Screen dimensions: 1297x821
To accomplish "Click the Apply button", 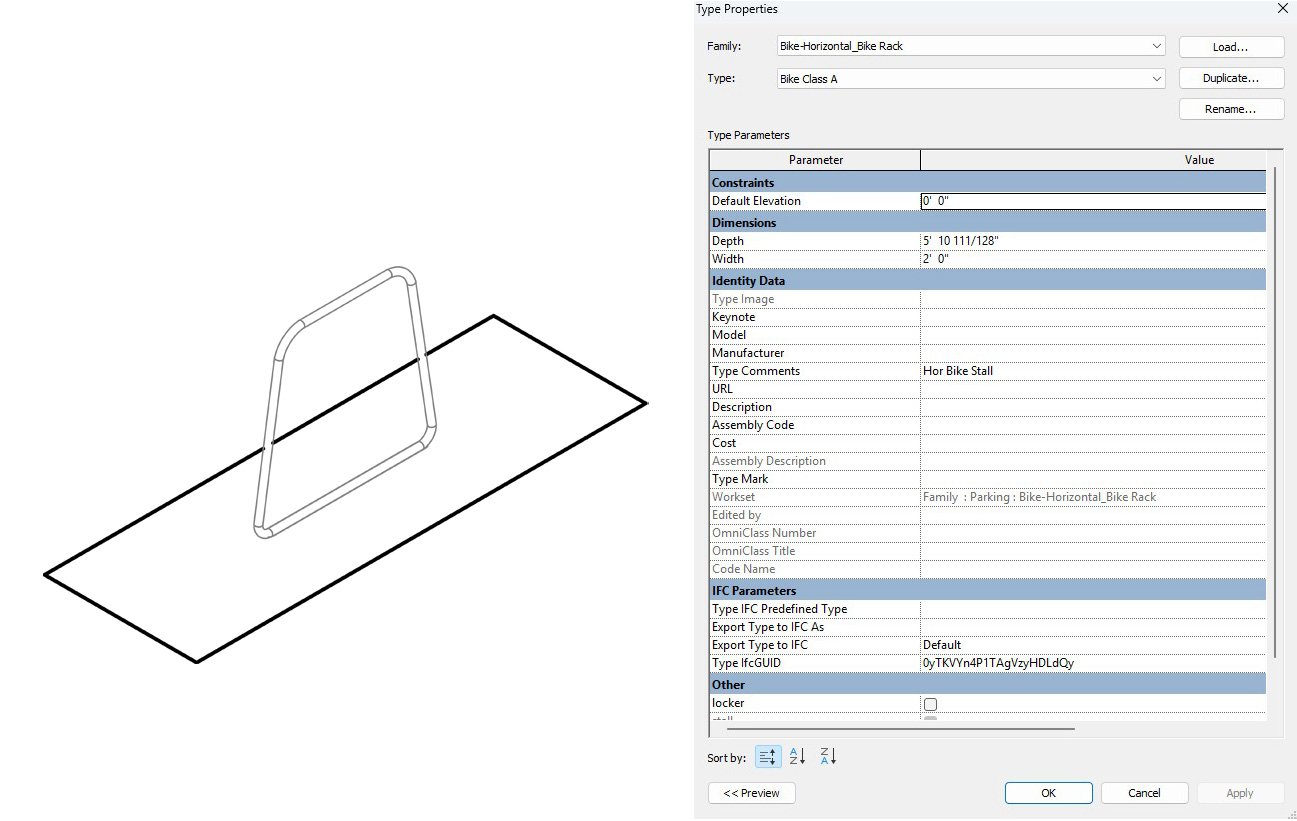I will point(1240,793).
